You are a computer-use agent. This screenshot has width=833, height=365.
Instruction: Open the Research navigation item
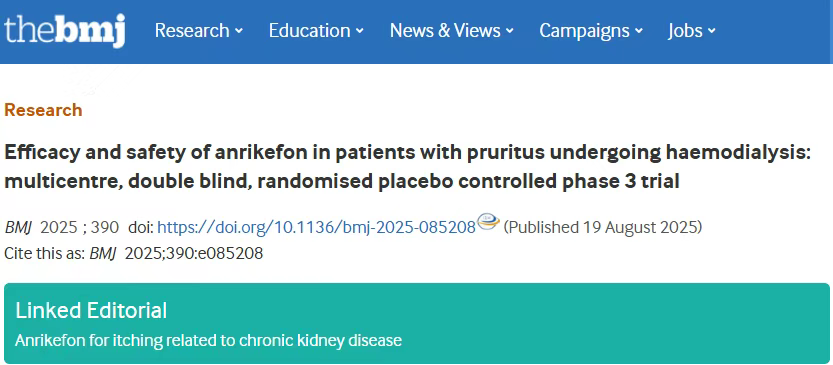coord(193,31)
